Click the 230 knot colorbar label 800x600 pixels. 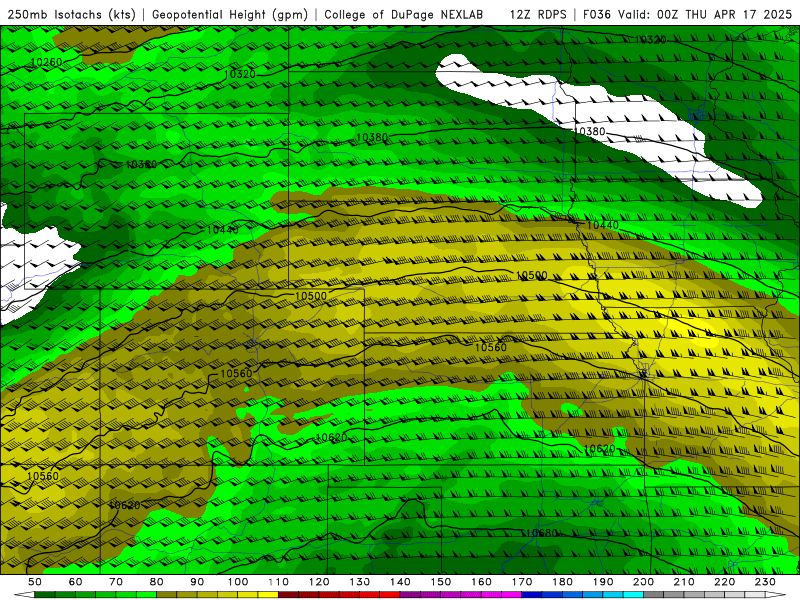pos(765,582)
